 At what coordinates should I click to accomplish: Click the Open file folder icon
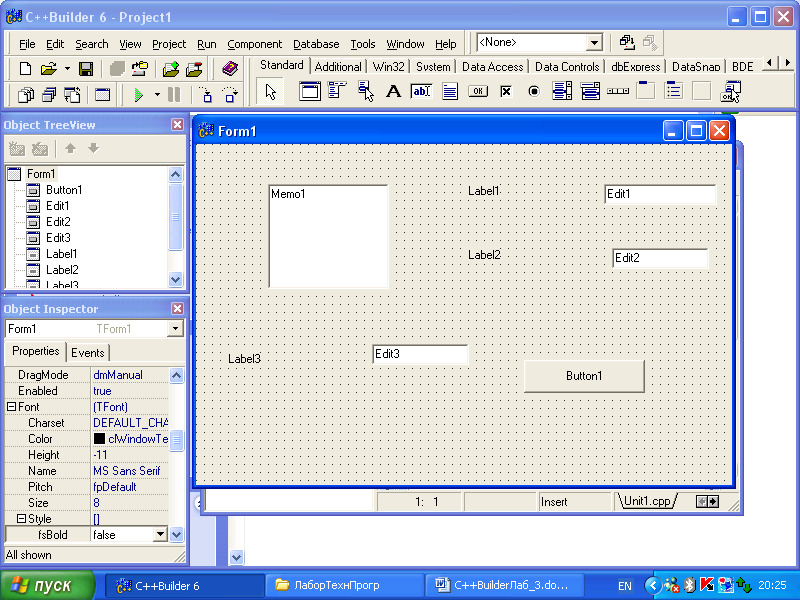click(48, 68)
